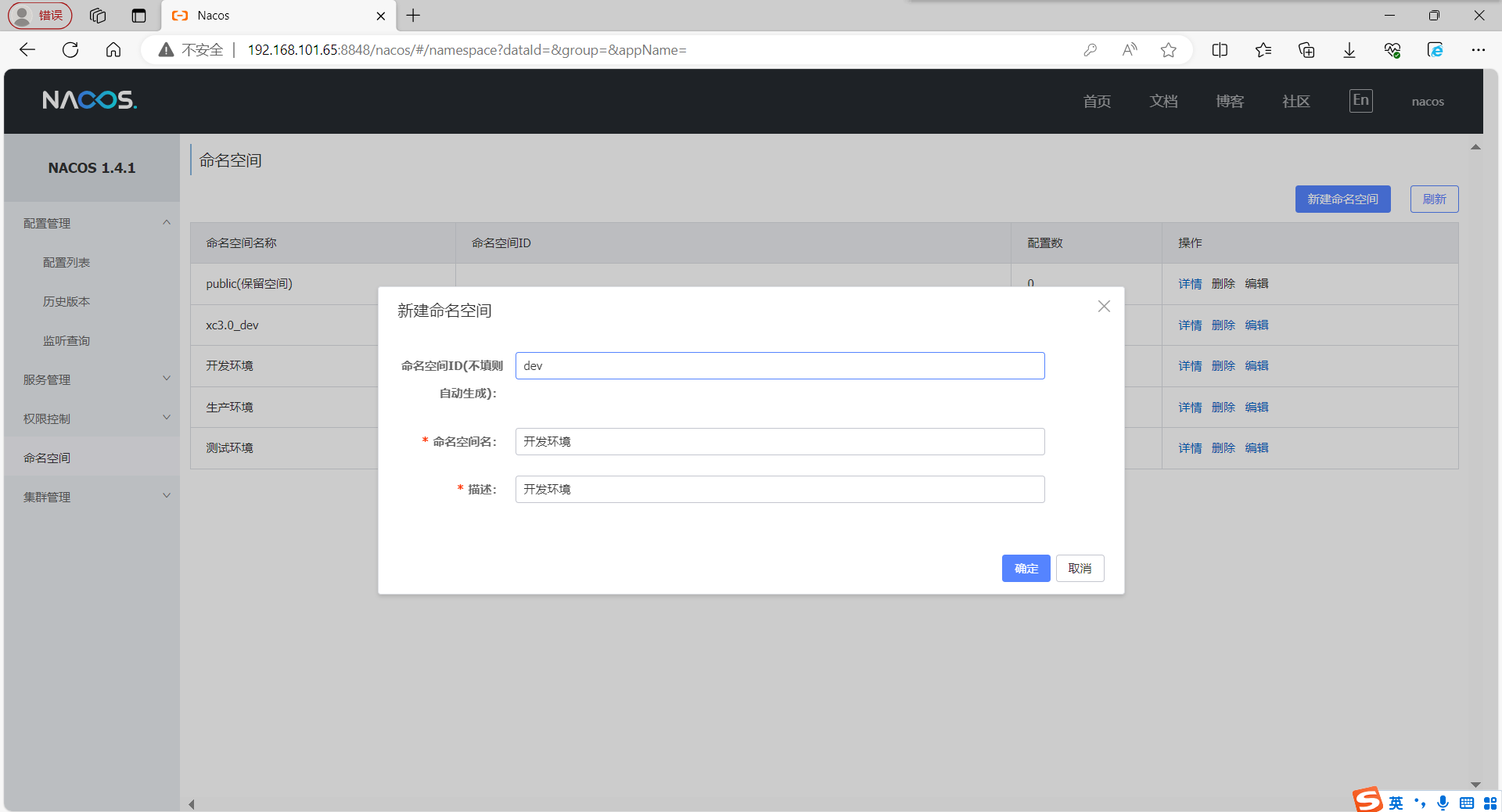Click 详情 for the 生产环境 row
The height and width of the screenshot is (812, 1502).
click(1190, 408)
